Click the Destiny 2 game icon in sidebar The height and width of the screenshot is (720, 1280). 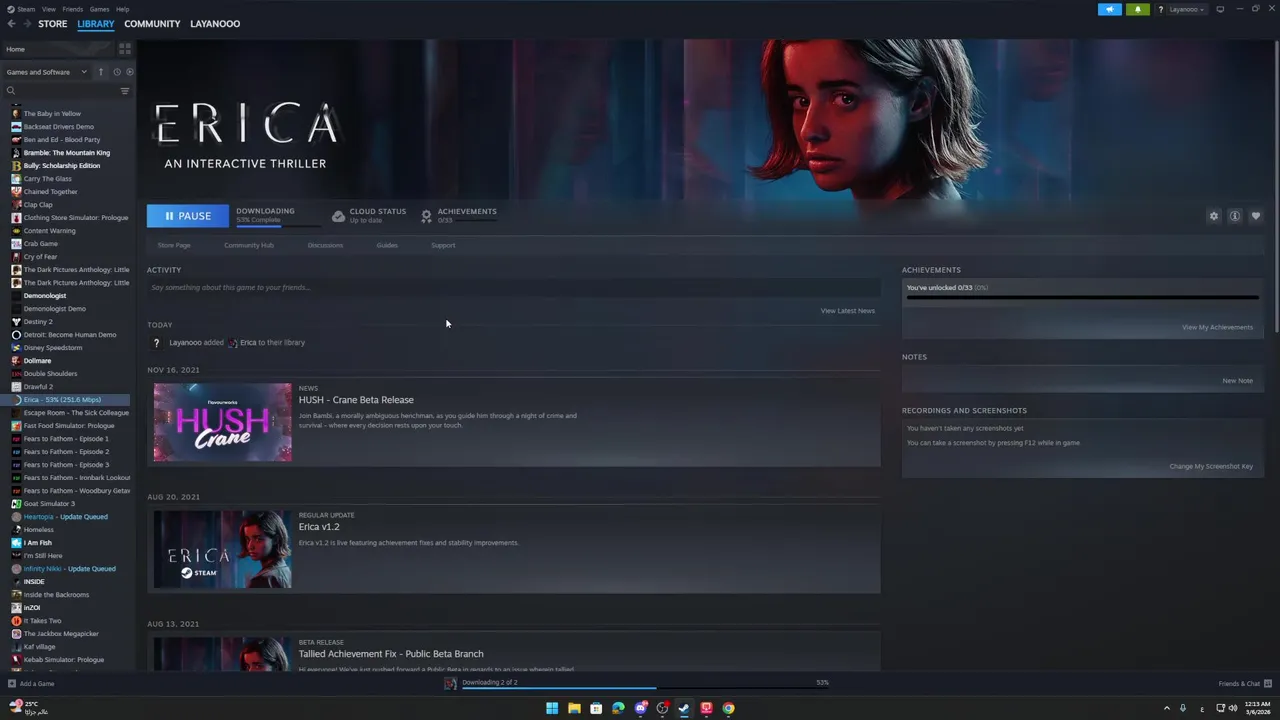tap(16, 322)
